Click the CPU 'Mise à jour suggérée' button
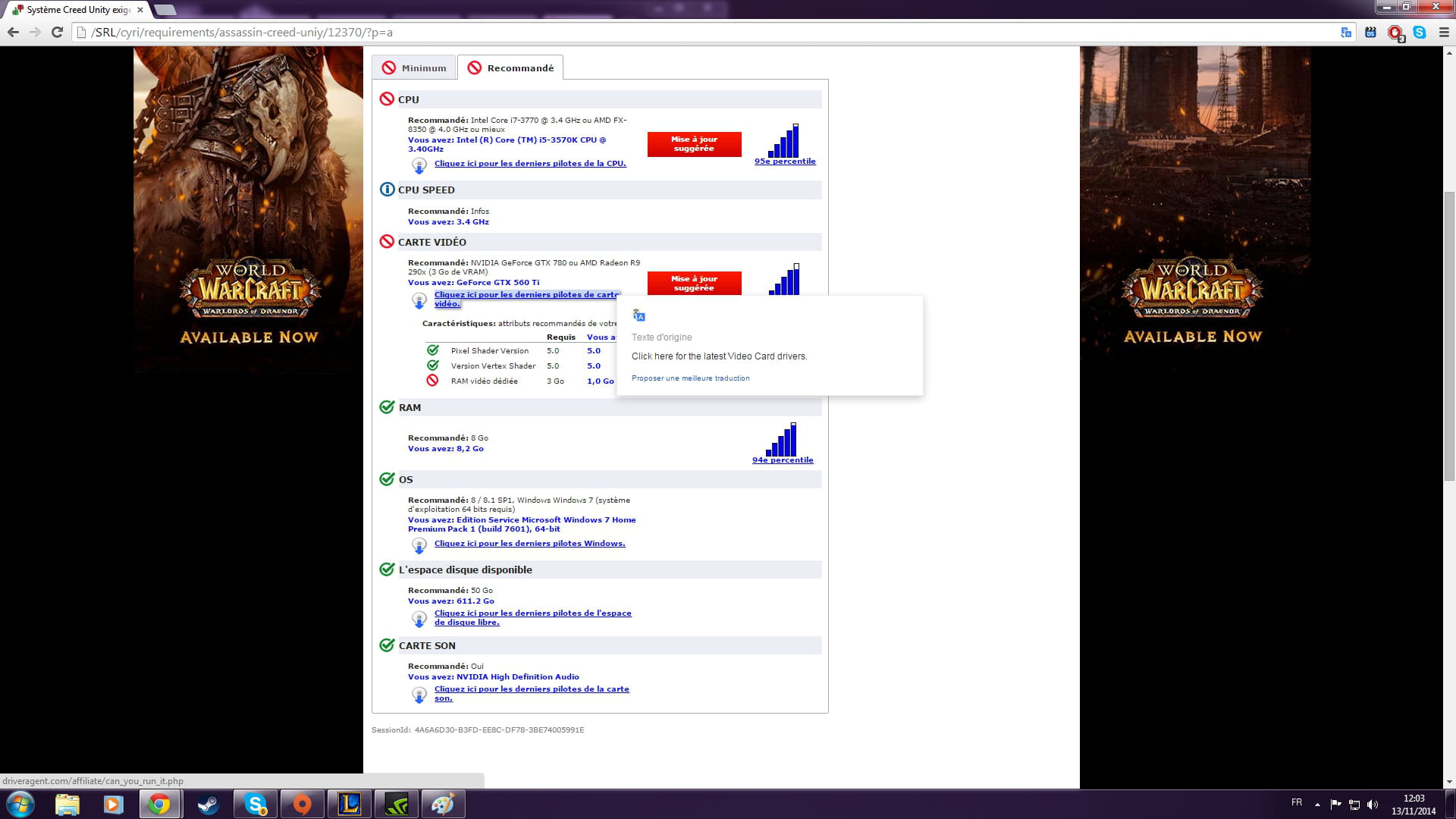 point(694,144)
